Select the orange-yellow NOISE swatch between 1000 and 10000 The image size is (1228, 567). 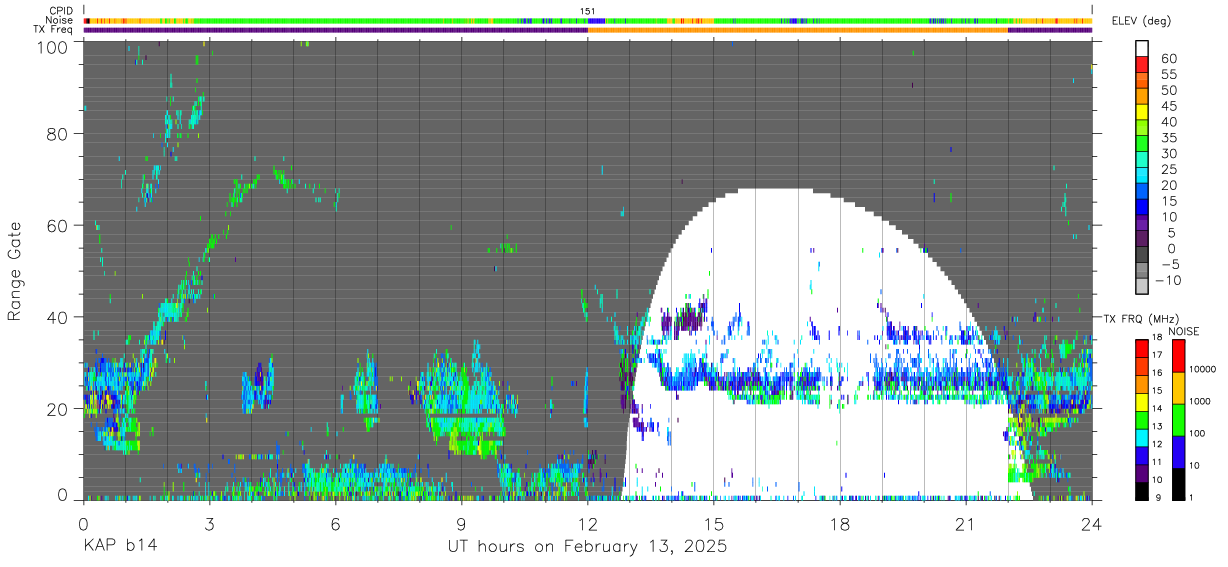[x=1178, y=387]
